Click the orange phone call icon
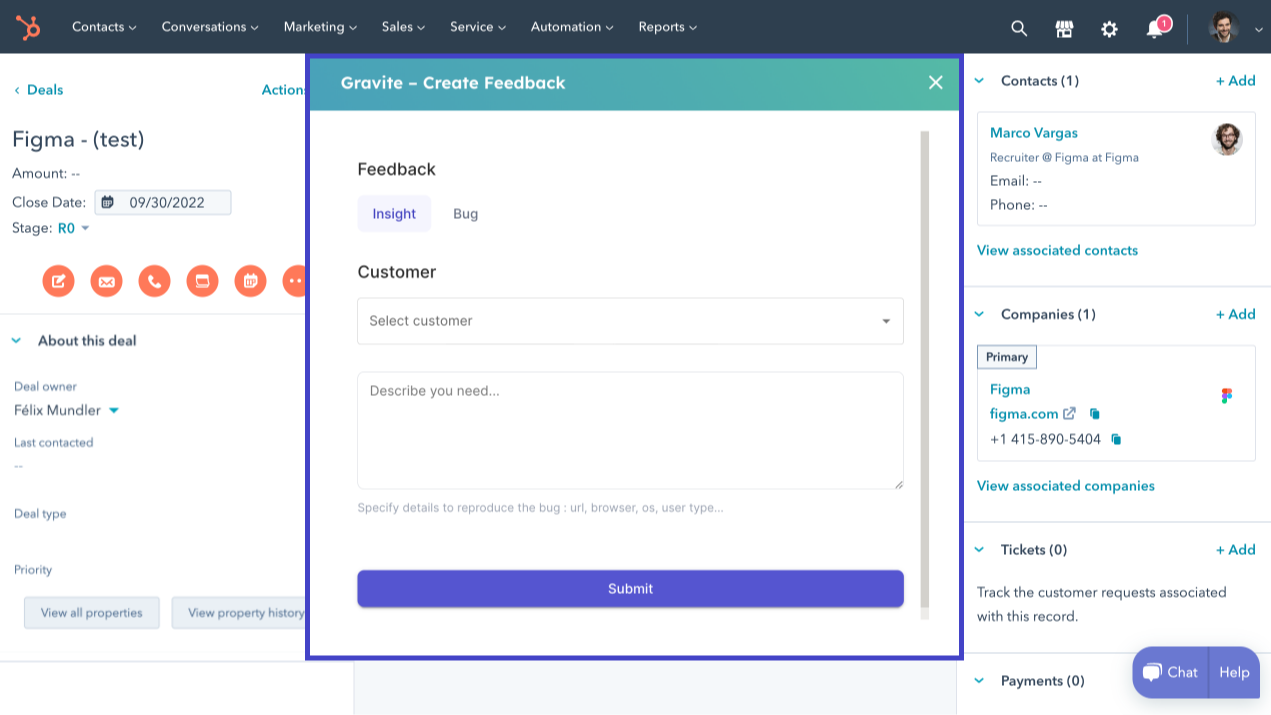The image size is (1271, 715). [154, 281]
